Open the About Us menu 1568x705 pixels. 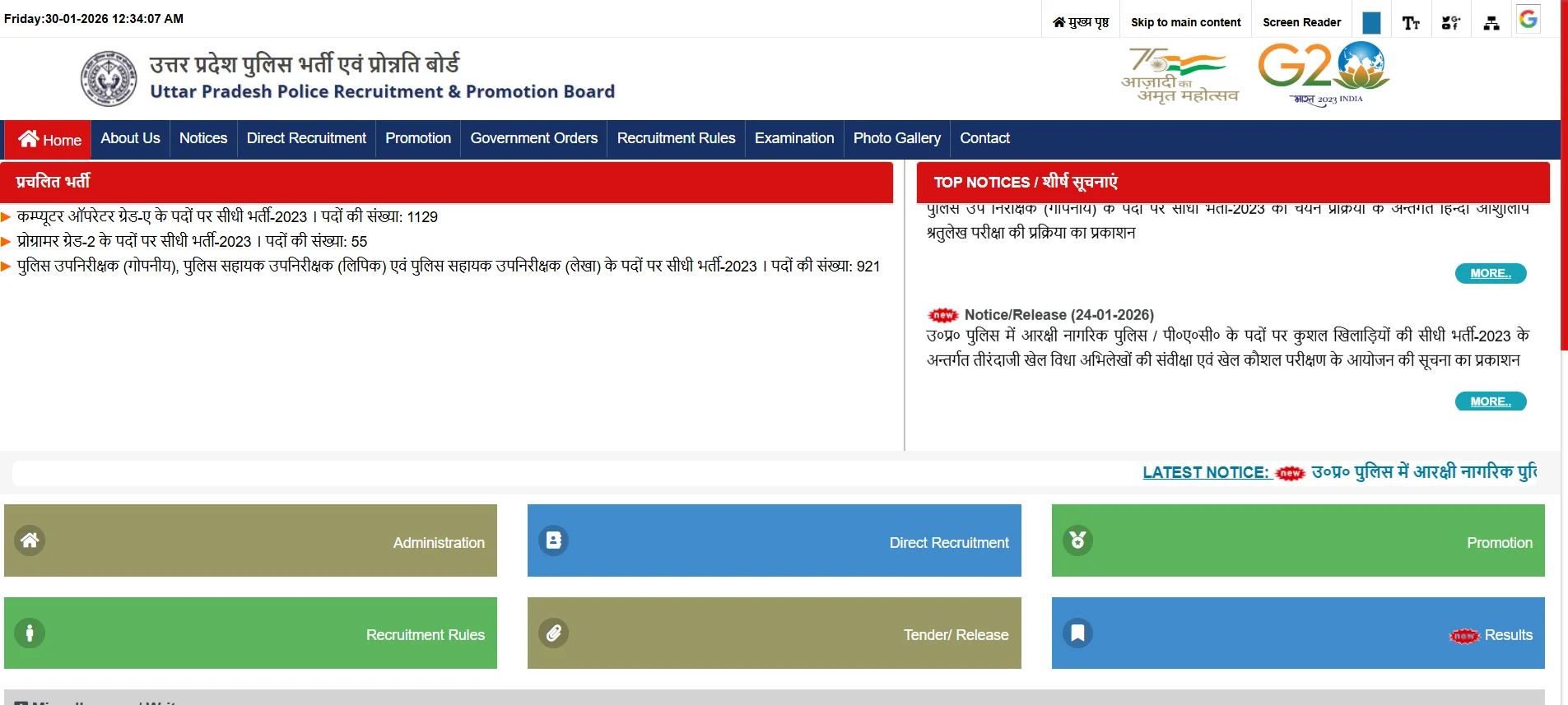pyautogui.click(x=130, y=138)
